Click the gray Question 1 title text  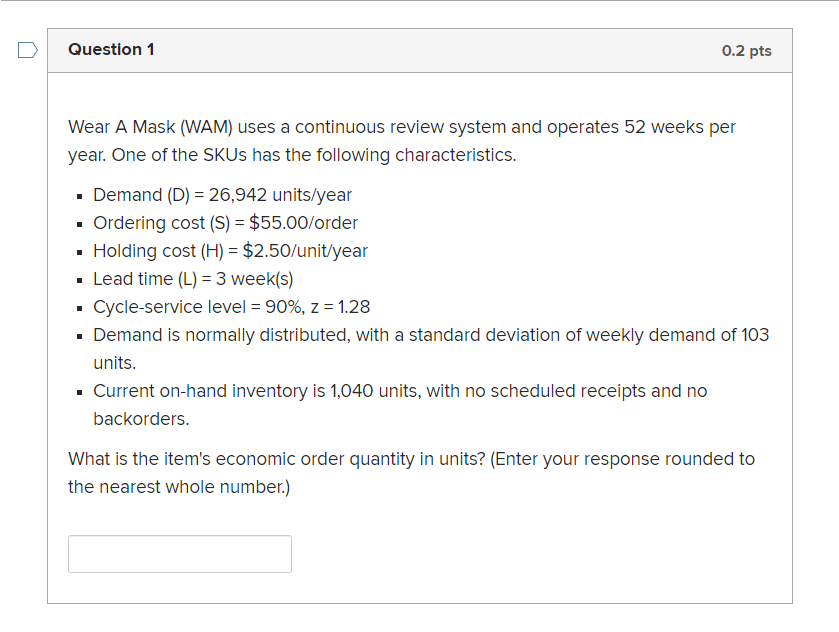coord(112,49)
